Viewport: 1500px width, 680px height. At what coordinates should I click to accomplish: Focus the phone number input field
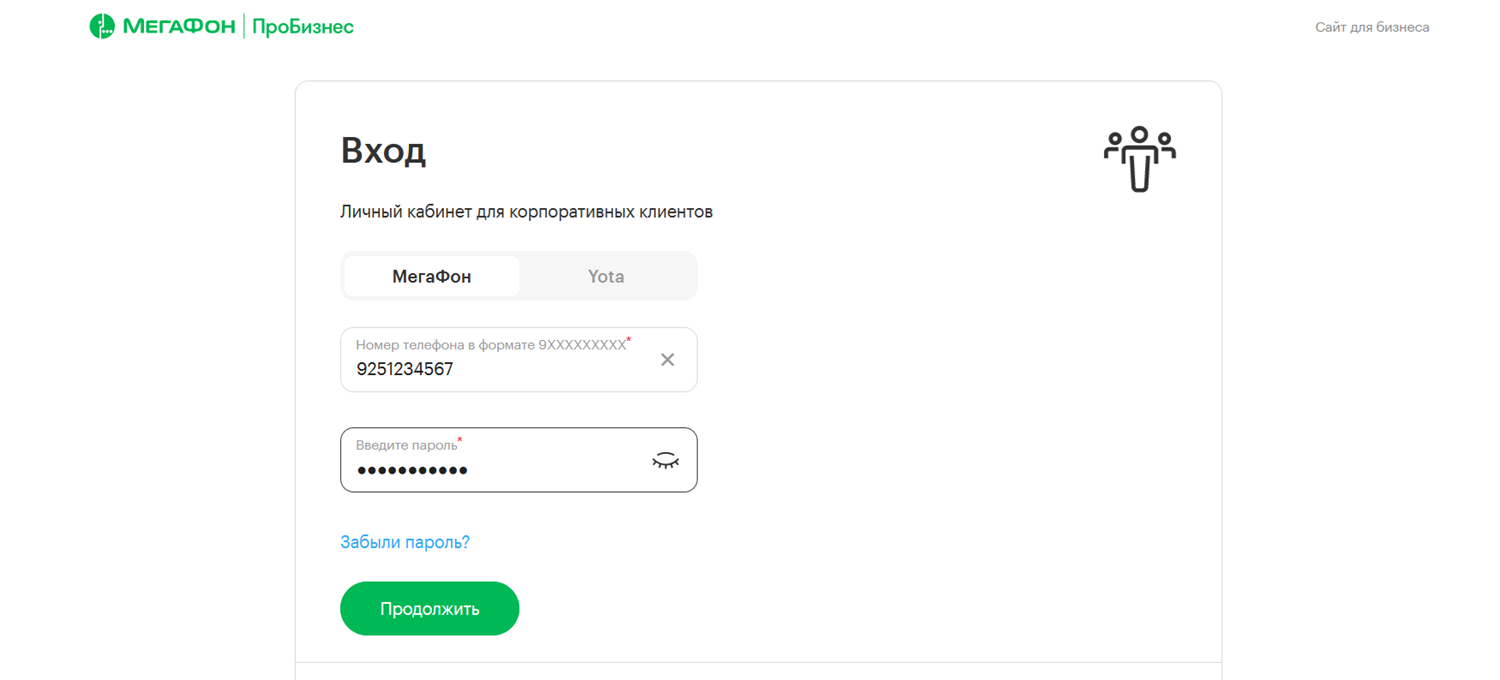pos(519,360)
